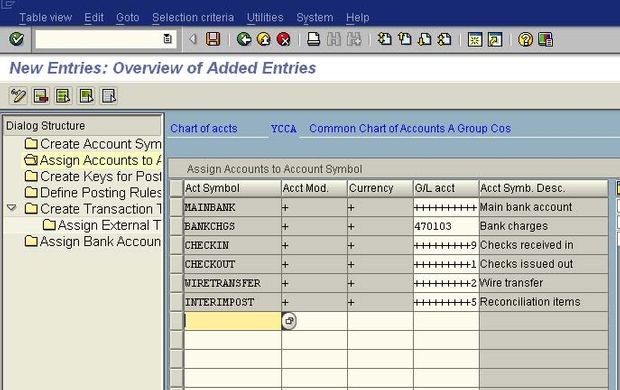Select Assign Bank Accounts folder
Viewport: 620px width, 390px height.
point(93,241)
